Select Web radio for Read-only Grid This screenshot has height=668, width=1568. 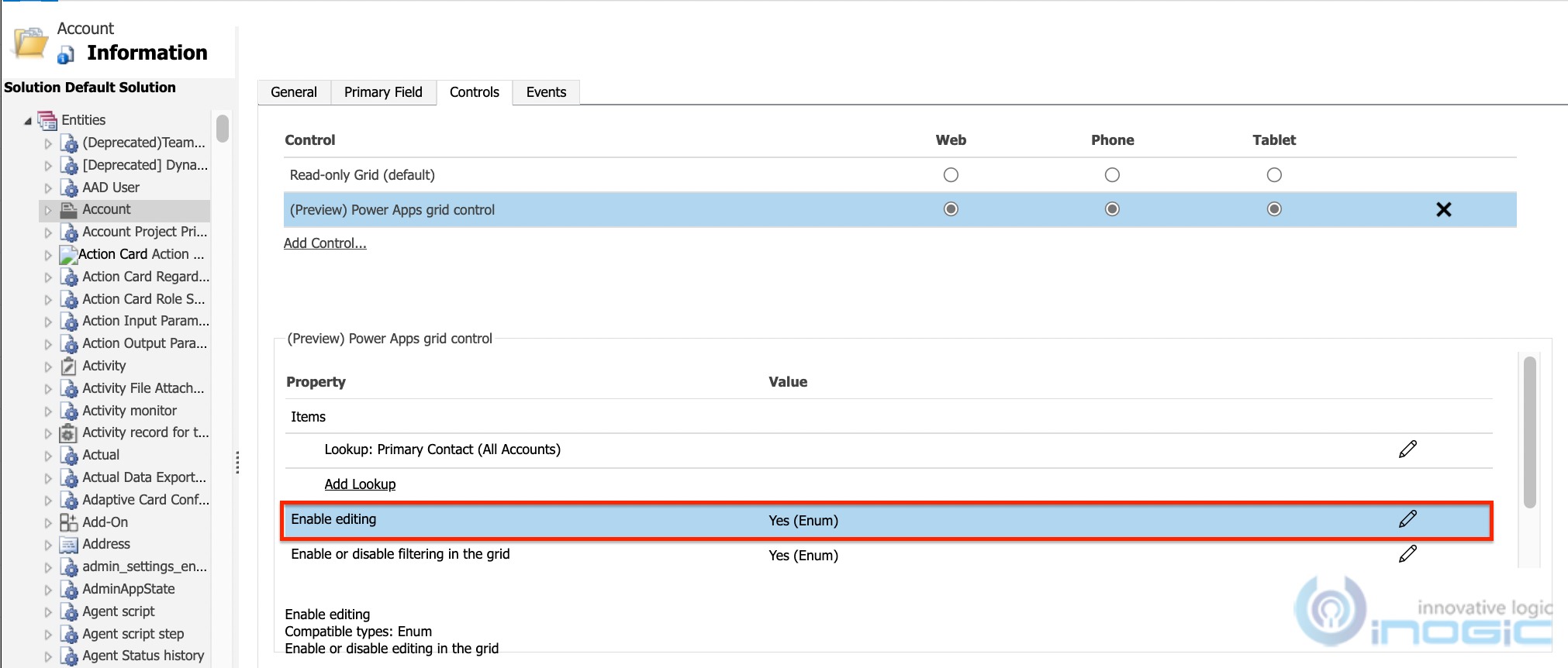click(951, 175)
